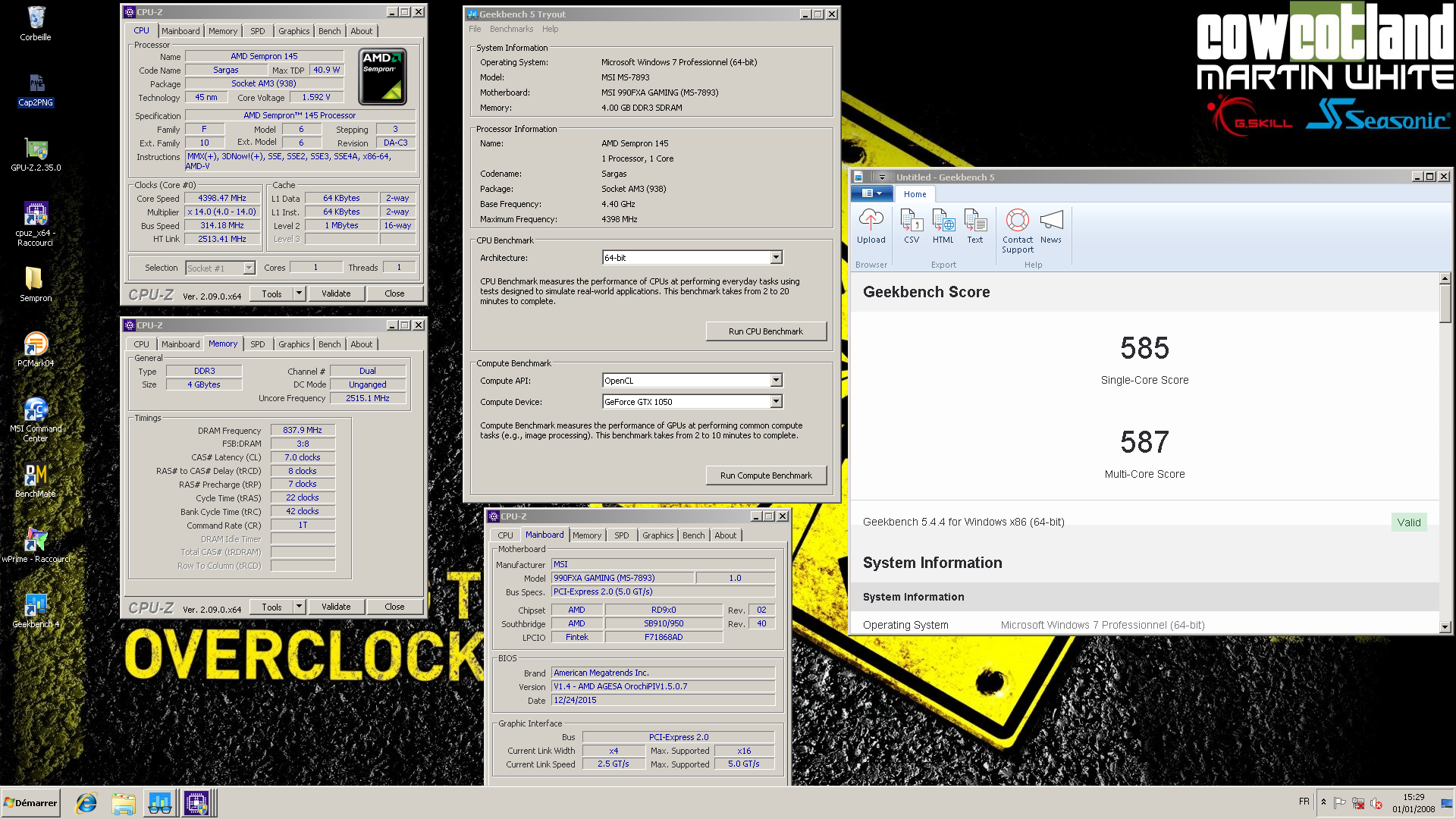
Task: Open Benchmarks menu in Geekbench
Action: 511,29
